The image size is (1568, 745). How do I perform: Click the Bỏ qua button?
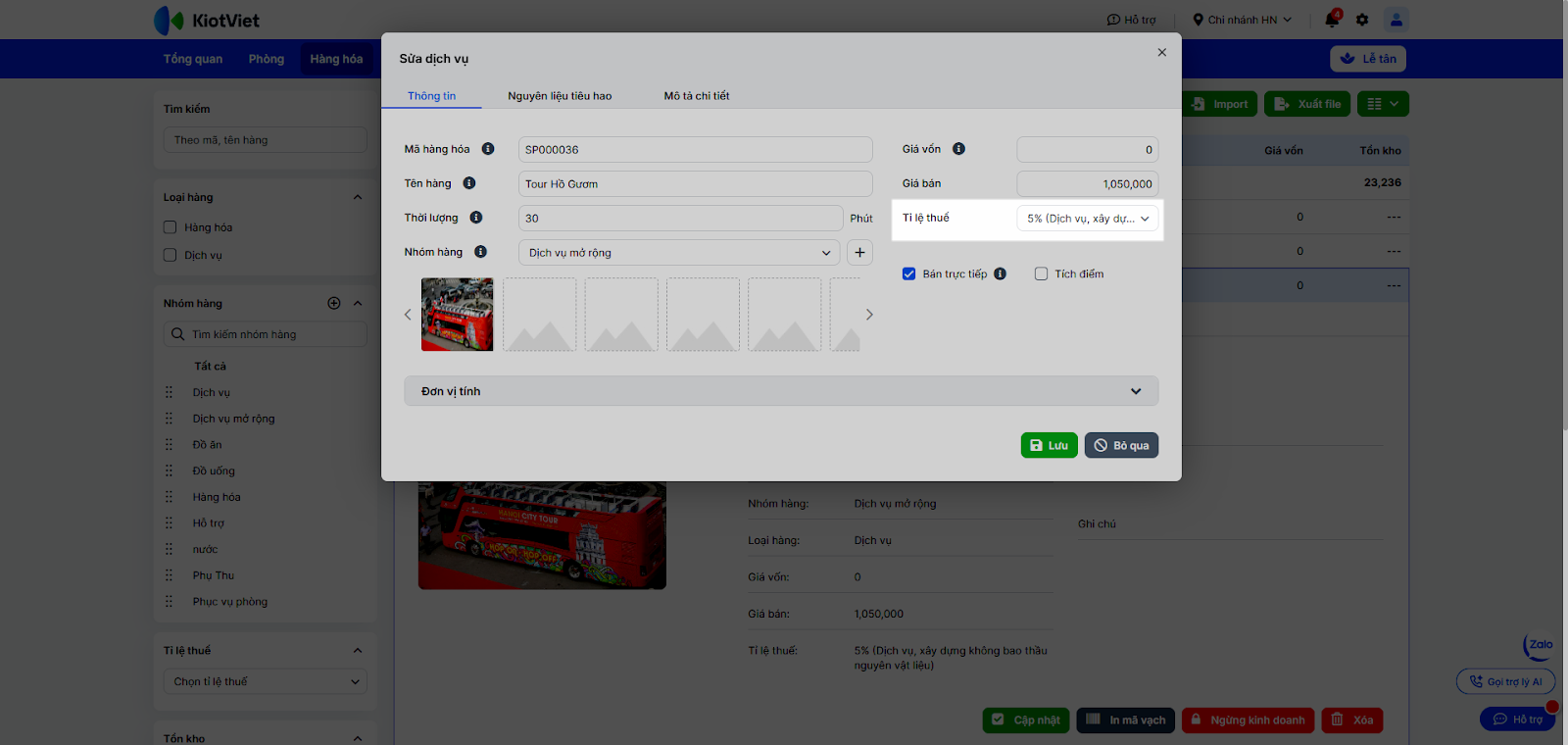[1122, 445]
